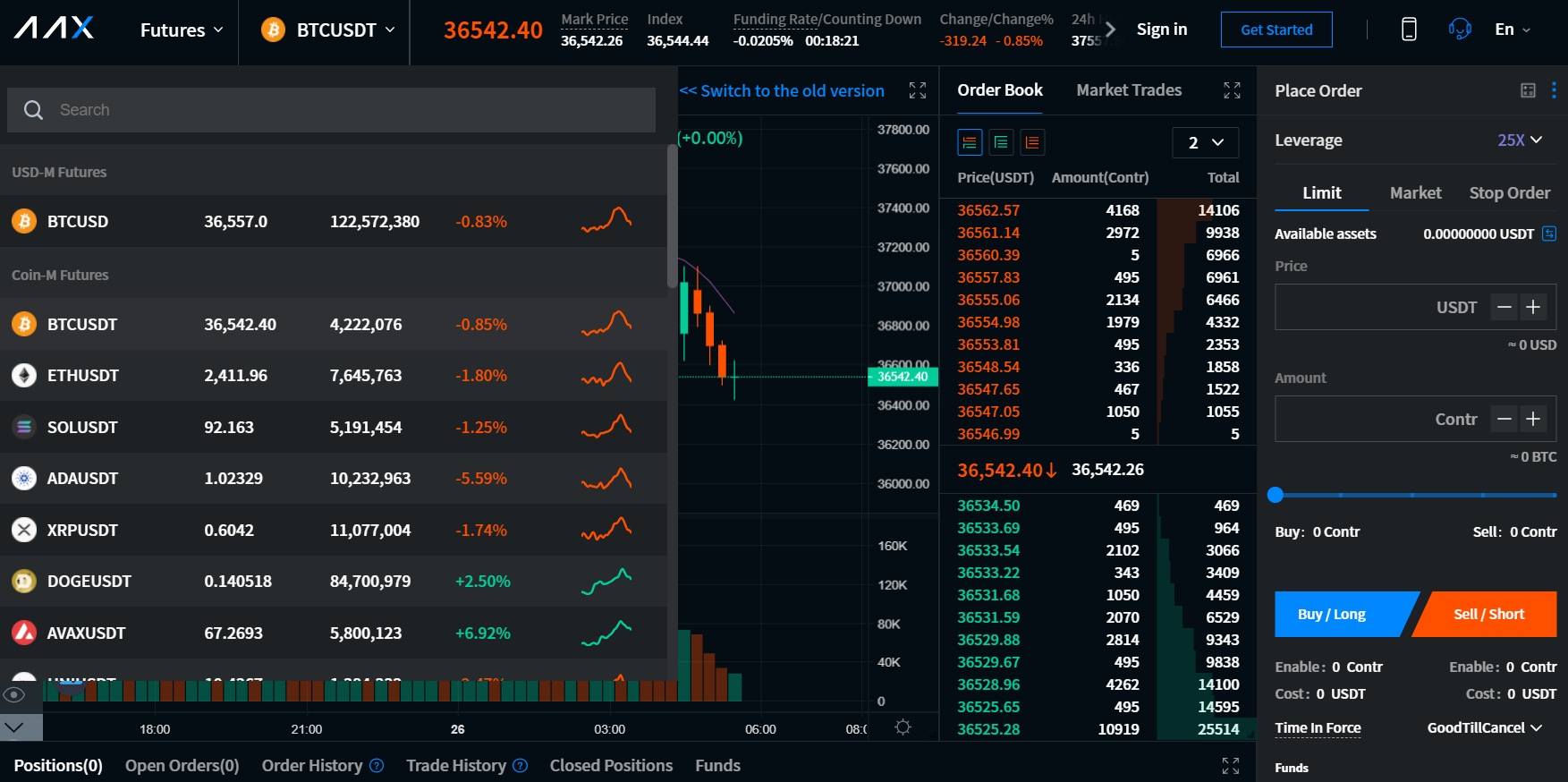Switch to the Order Book tab
1568x782 pixels.
1000,89
